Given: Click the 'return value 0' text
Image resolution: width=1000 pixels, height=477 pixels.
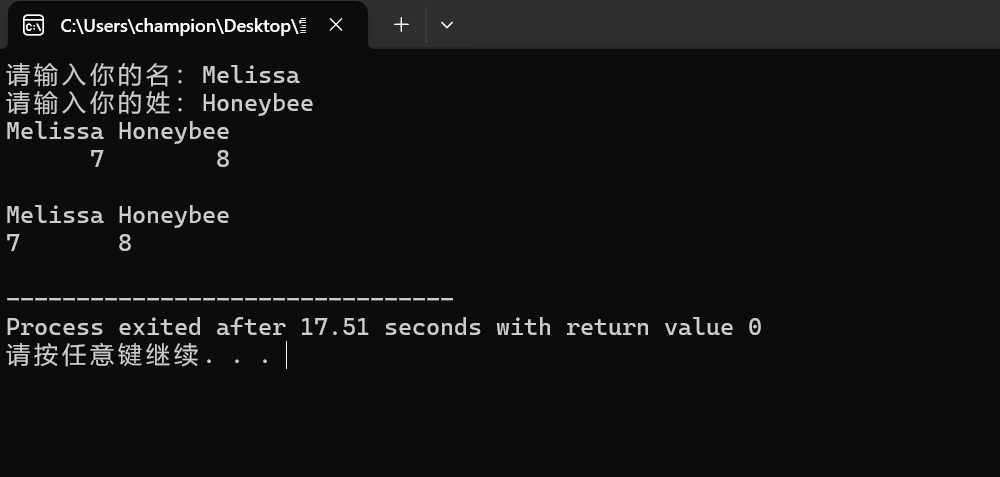Looking at the screenshot, I should 663,327.
